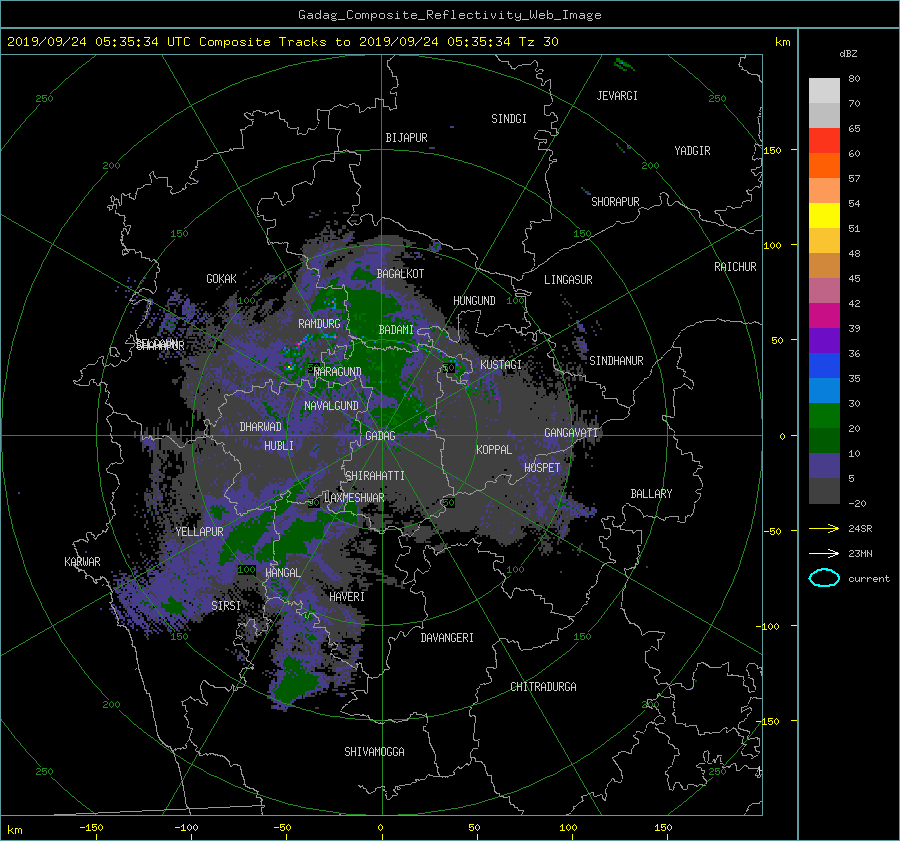Image resolution: width=900 pixels, height=841 pixels.
Task: Select the 54 dBZ yellow legend swatch
Action: (824, 215)
